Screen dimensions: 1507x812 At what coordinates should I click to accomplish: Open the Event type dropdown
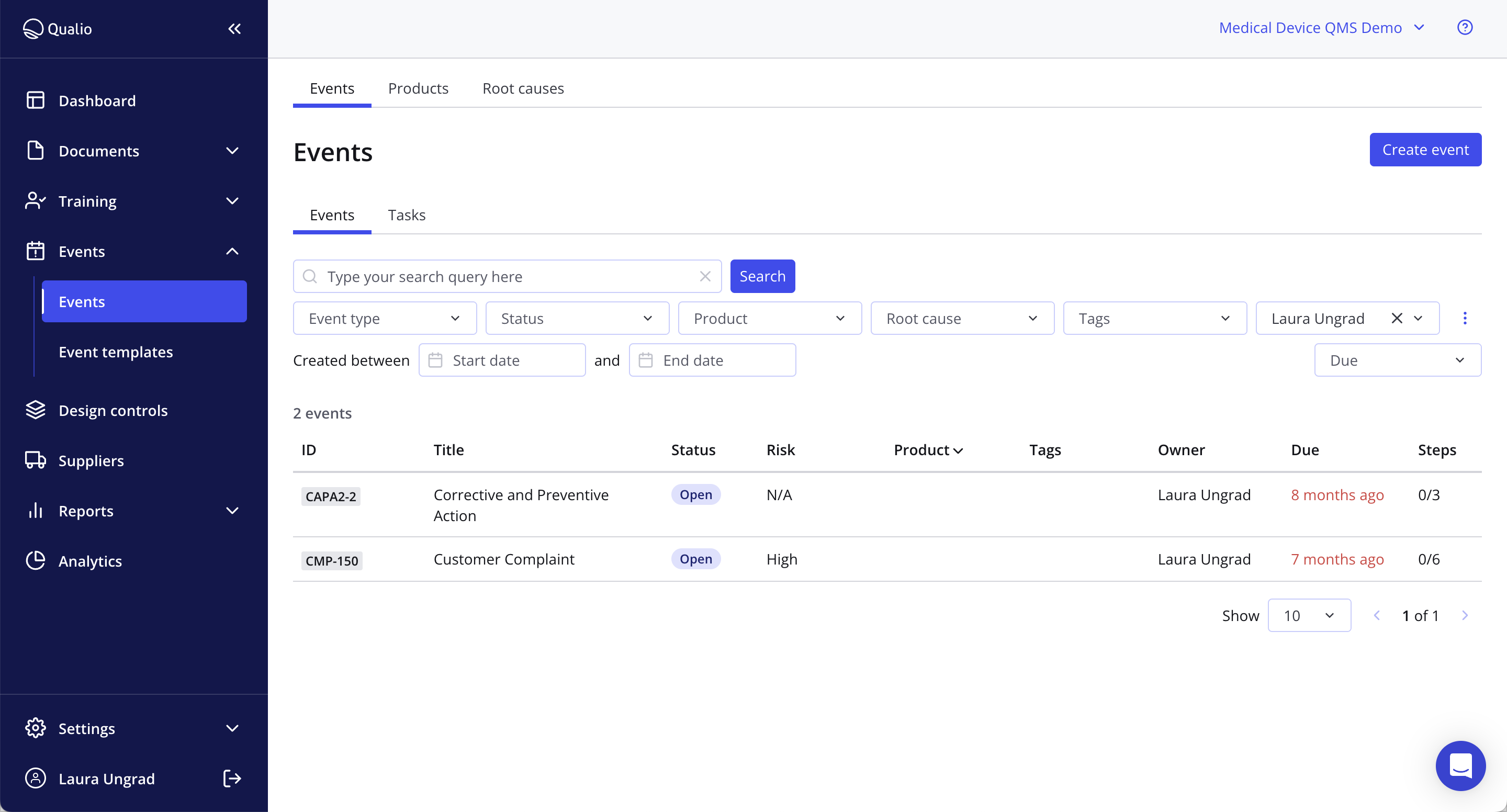coord(384,318)
